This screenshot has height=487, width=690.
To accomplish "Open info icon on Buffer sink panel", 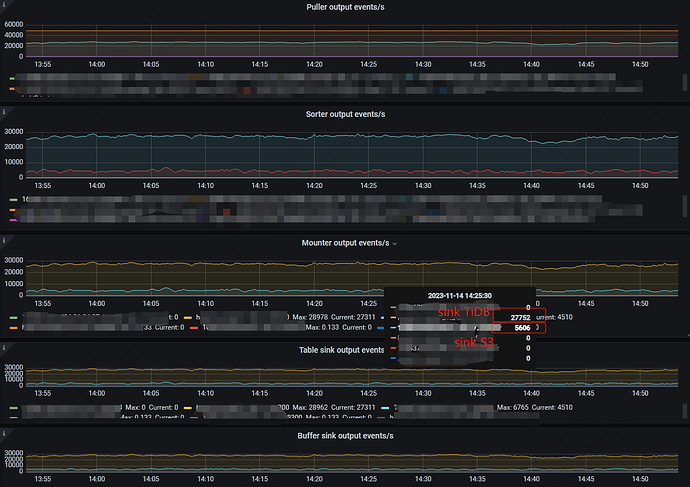I will pyautogui.click(x=4, y=433).
